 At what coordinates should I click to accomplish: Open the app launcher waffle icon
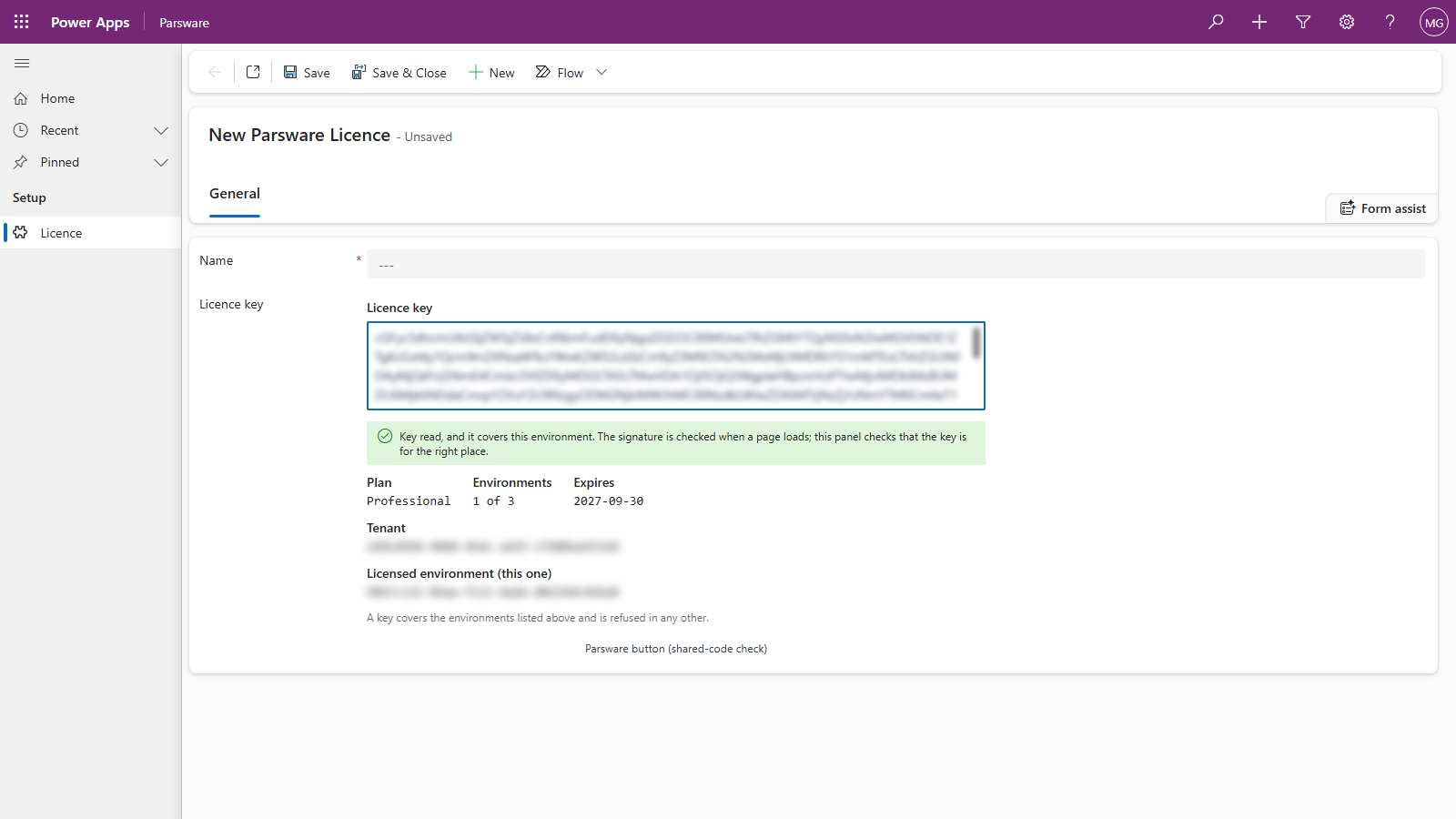click(22, 22)
